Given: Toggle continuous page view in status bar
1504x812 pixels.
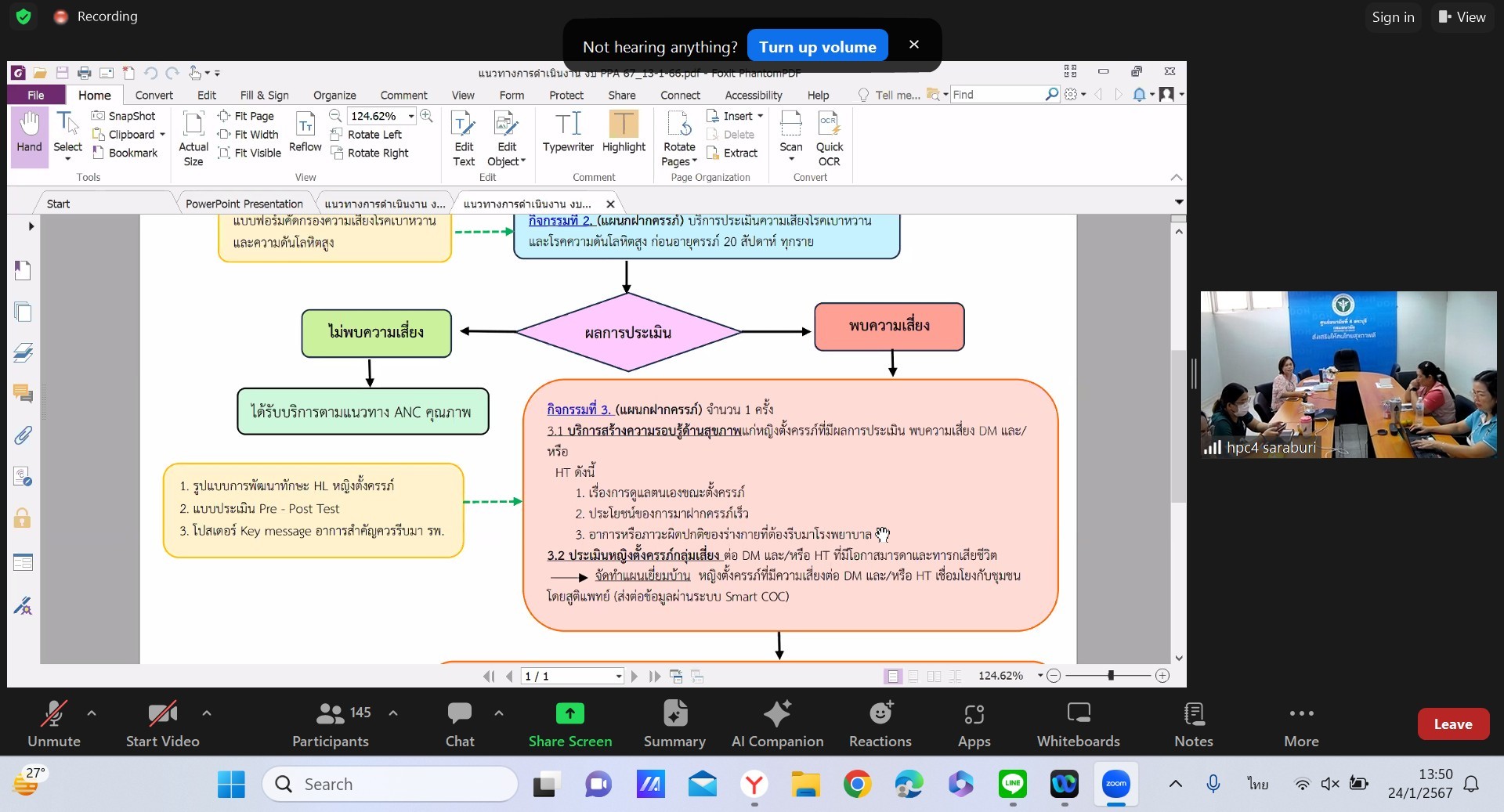Looking at the screenshot, I should (913, 676).
